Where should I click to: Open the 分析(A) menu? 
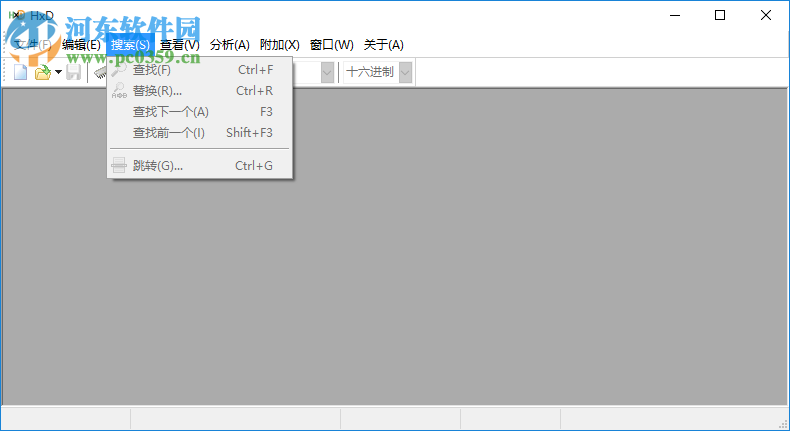point(230,45)
